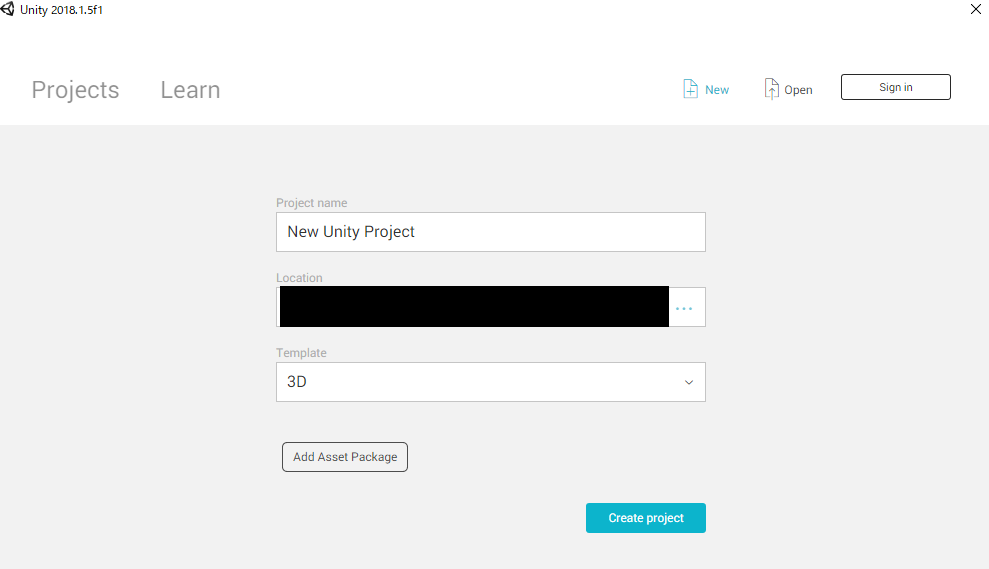Switch to the Projects tab
This screenshot has height=569, width=989.
(75, 90)
